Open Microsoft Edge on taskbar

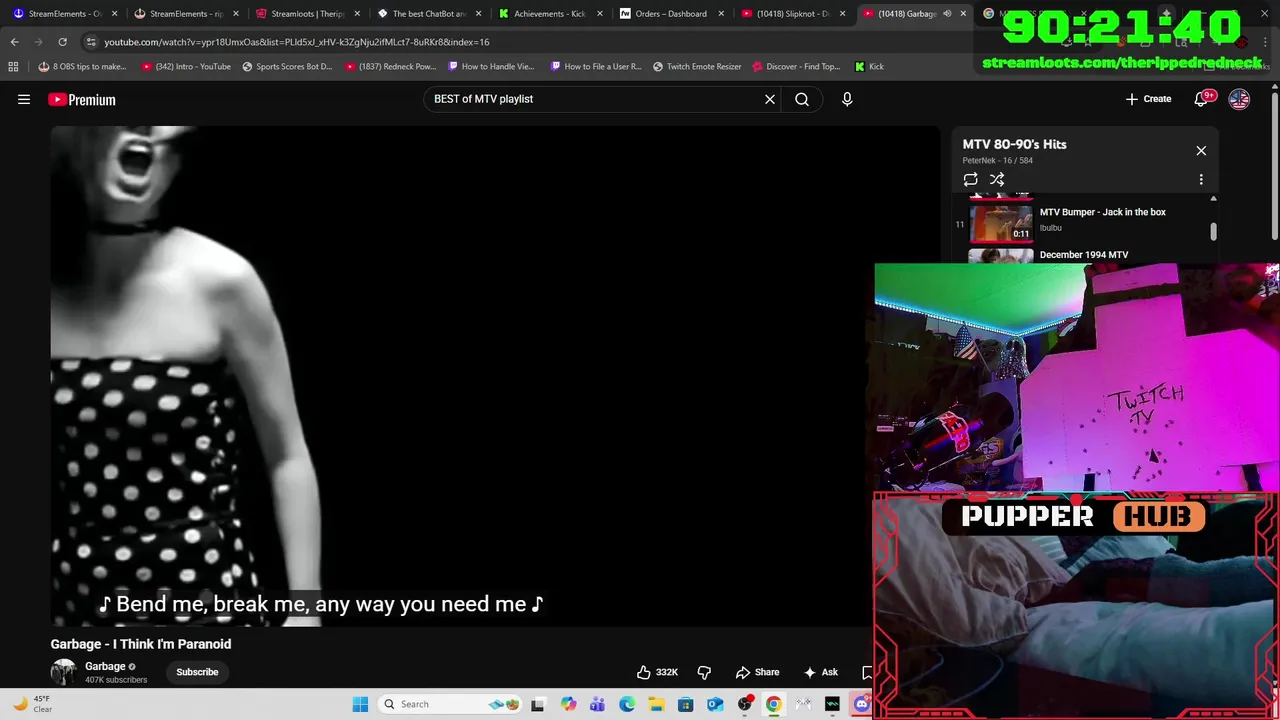(627, 704)
